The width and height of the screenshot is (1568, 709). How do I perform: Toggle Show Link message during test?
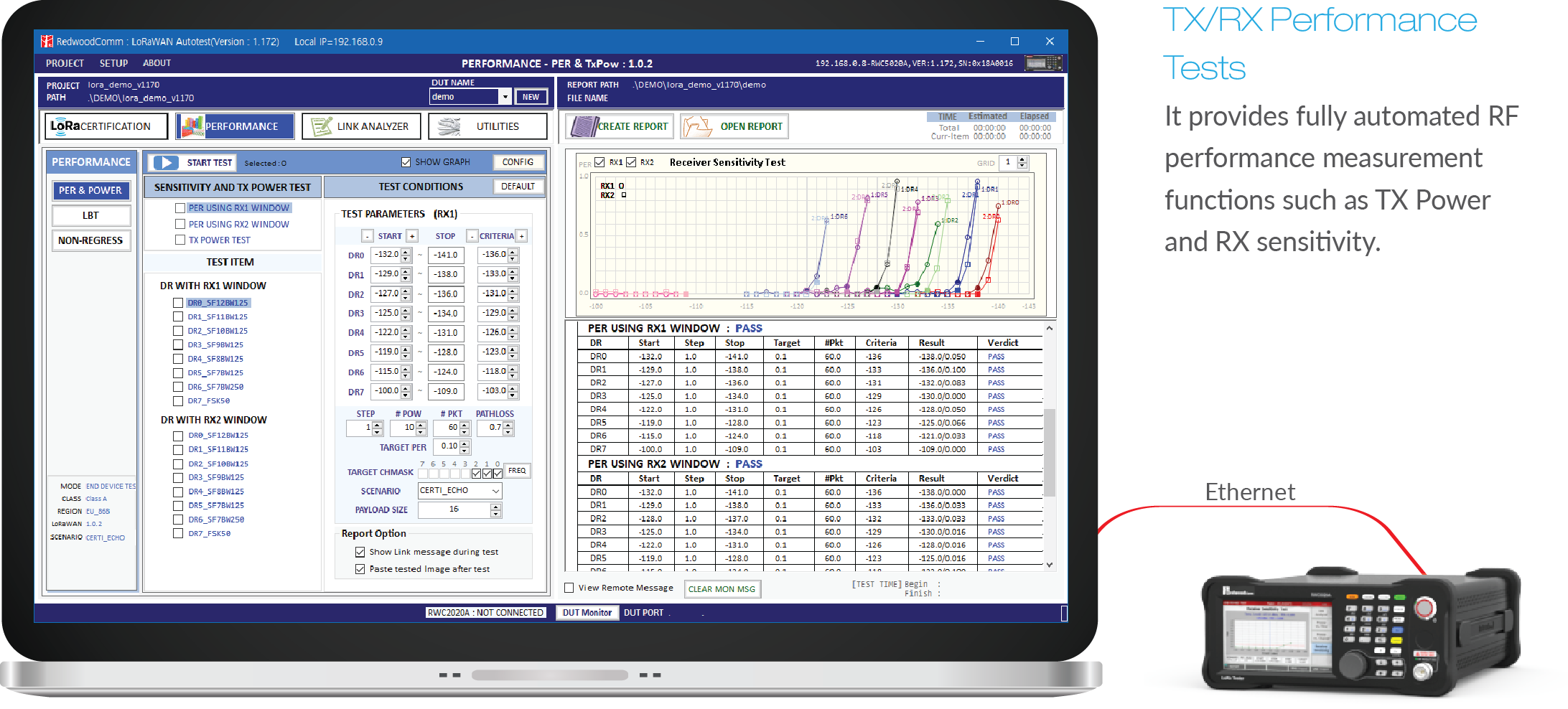tap(360, 552)
